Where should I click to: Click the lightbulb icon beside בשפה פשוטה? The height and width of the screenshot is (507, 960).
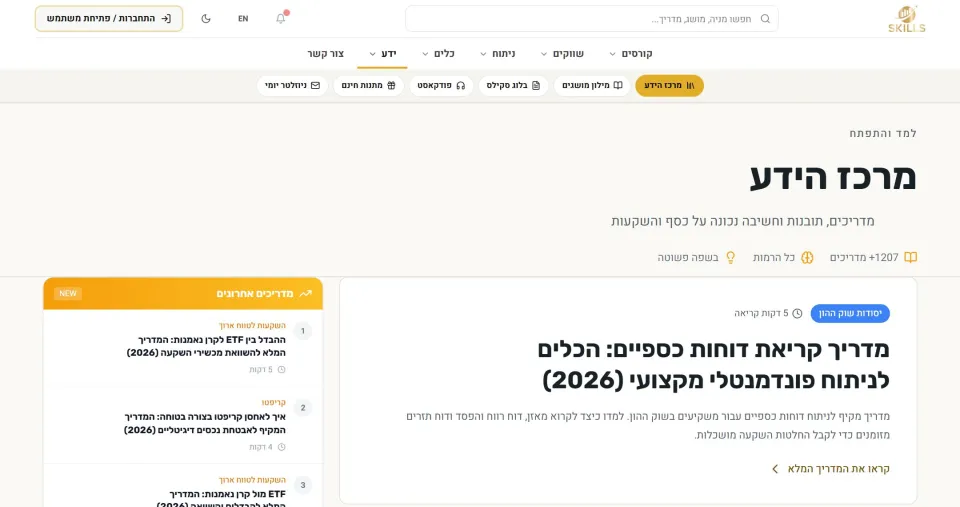(x=730, y=258)
